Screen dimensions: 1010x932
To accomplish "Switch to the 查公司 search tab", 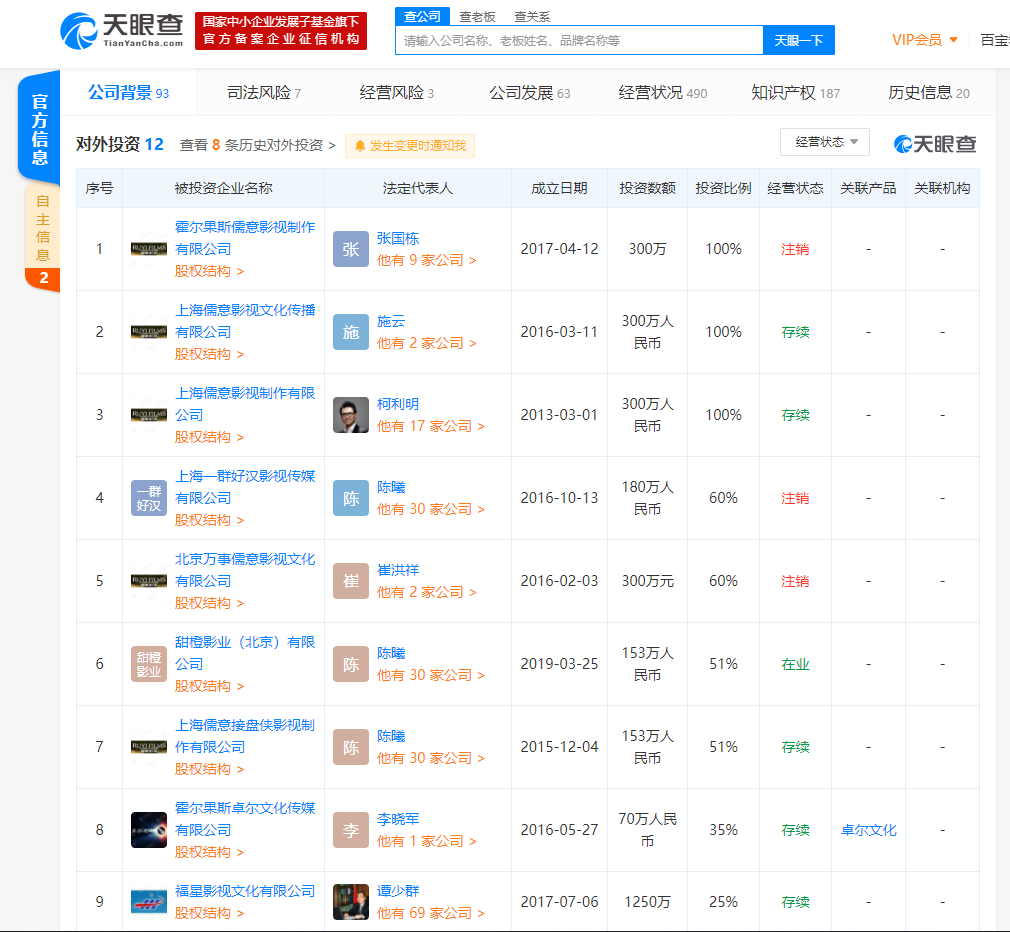I will click(x=423, y=17).
